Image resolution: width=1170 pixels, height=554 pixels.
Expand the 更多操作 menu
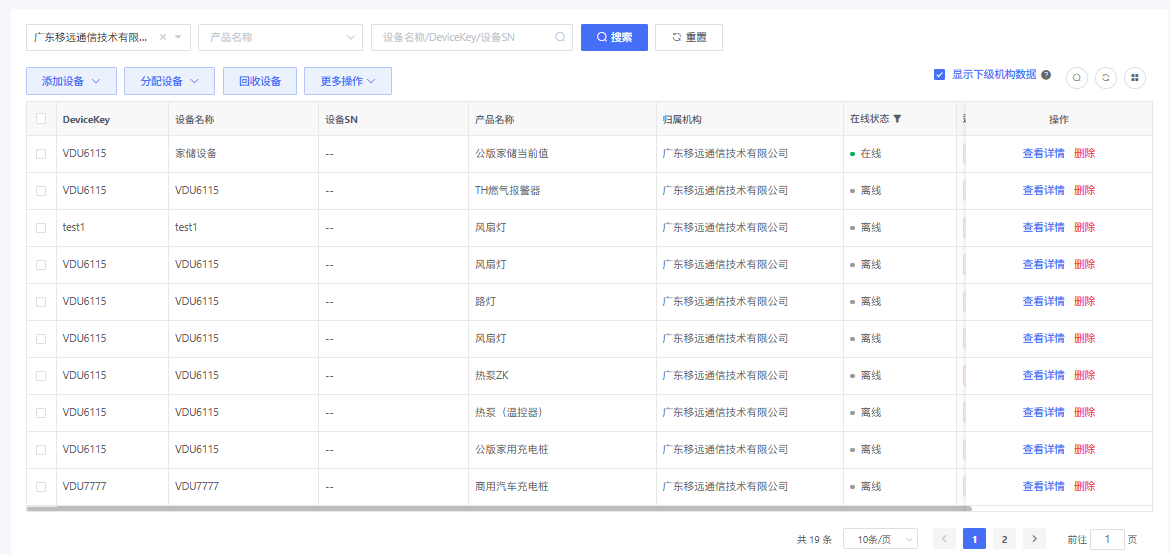348,81
